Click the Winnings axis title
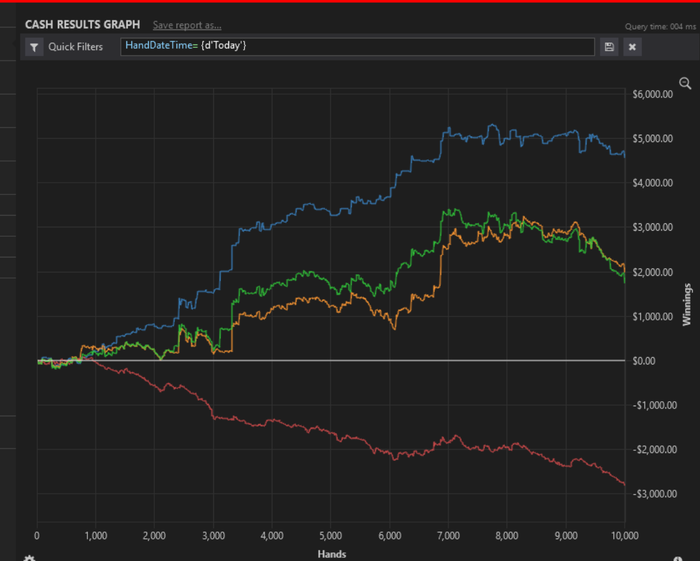This screenshot has width=700, height=561. pos(687,304)
